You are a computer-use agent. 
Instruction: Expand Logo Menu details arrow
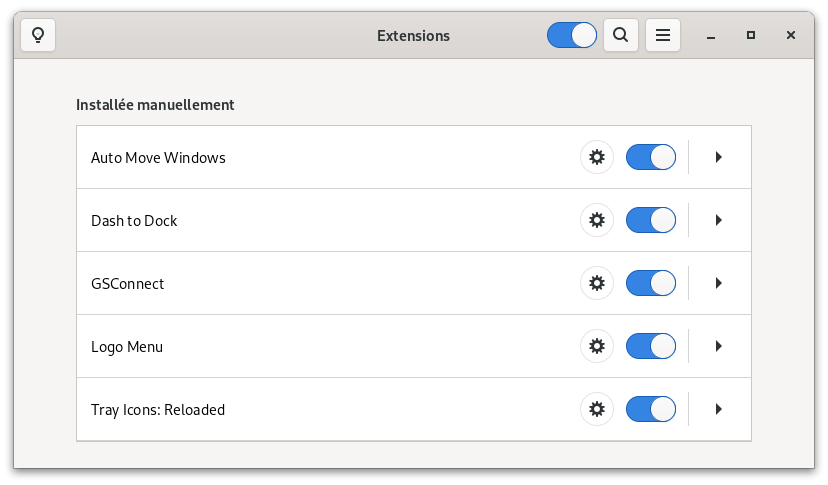pos(718,346)
